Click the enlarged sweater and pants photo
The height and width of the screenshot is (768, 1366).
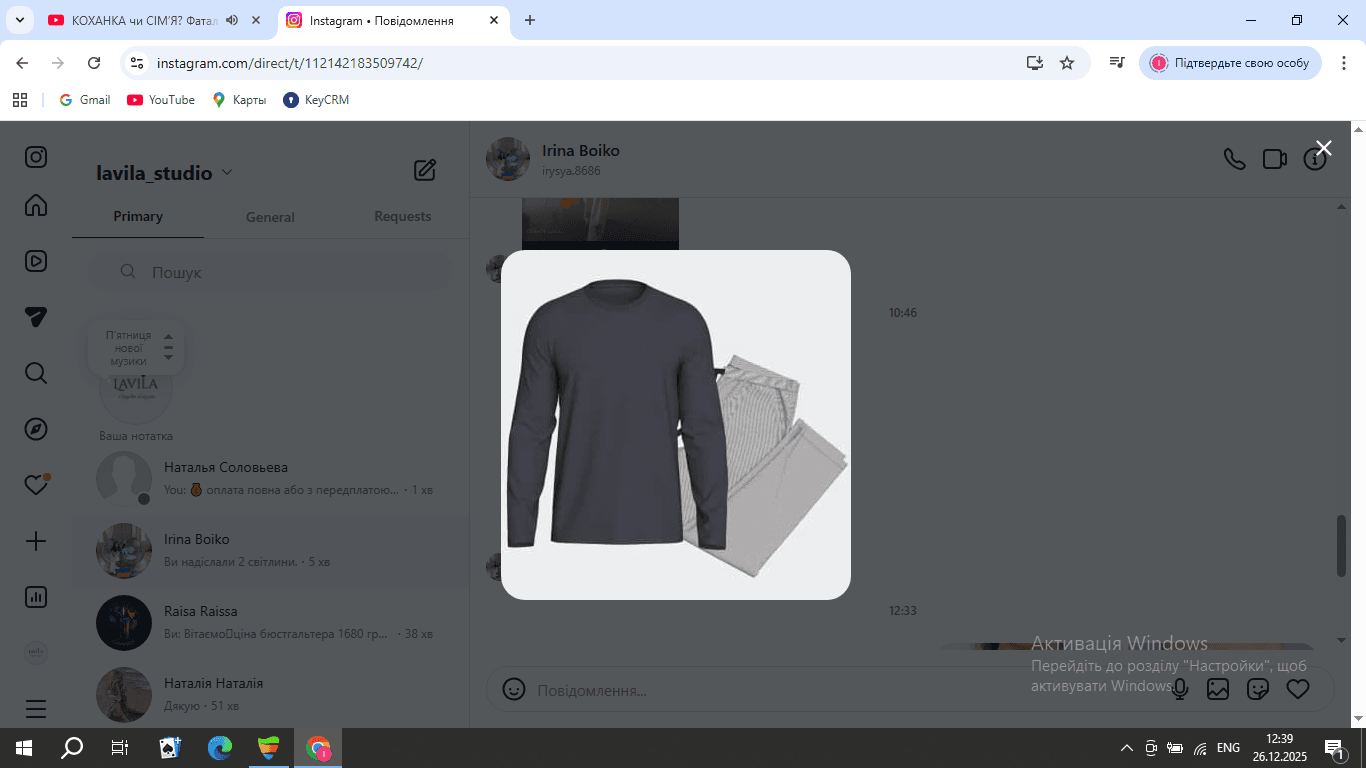676,425
